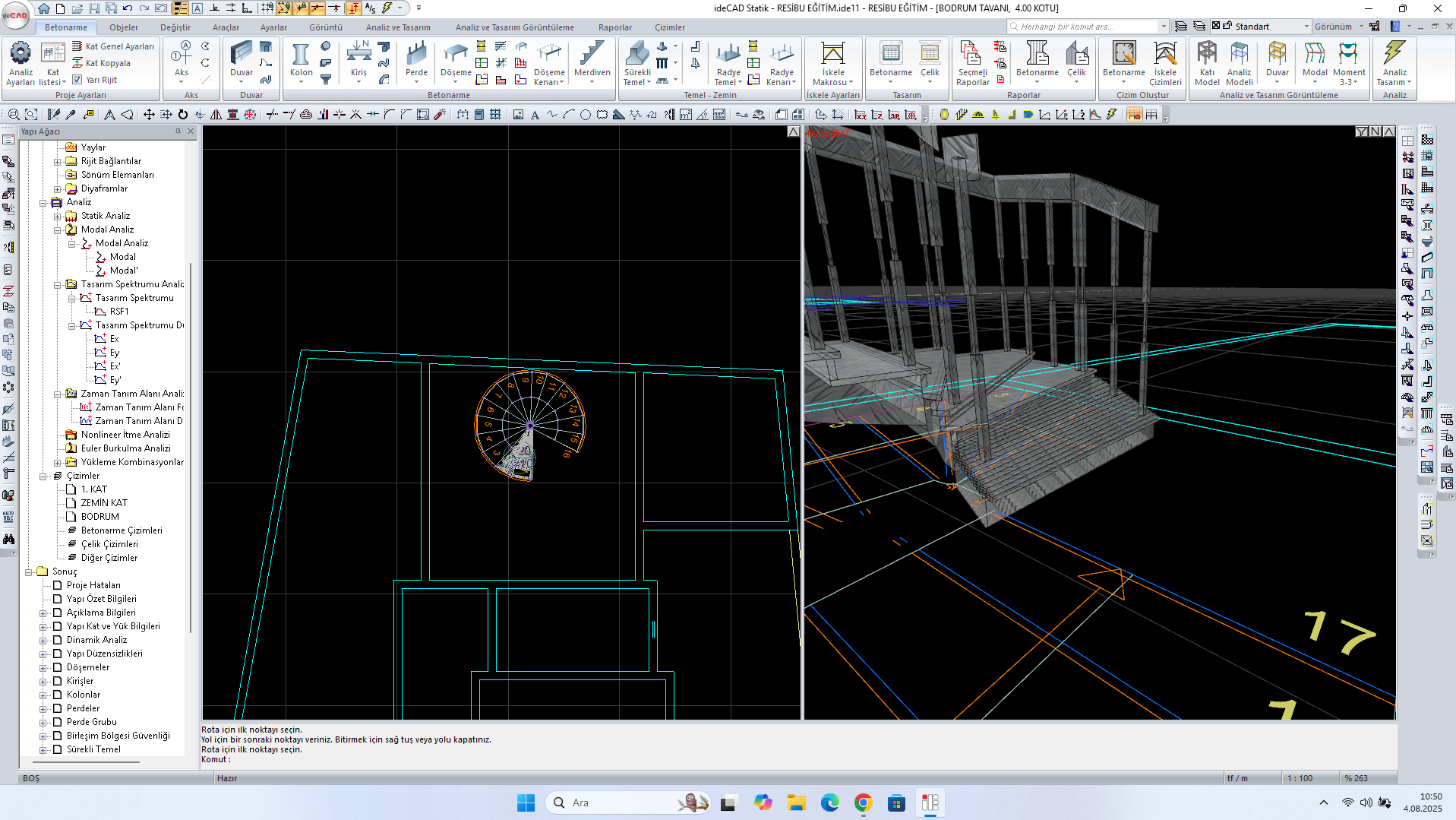1456x820 pixels.
Task: Open the Araçlar tab
Action: point(226,27)
